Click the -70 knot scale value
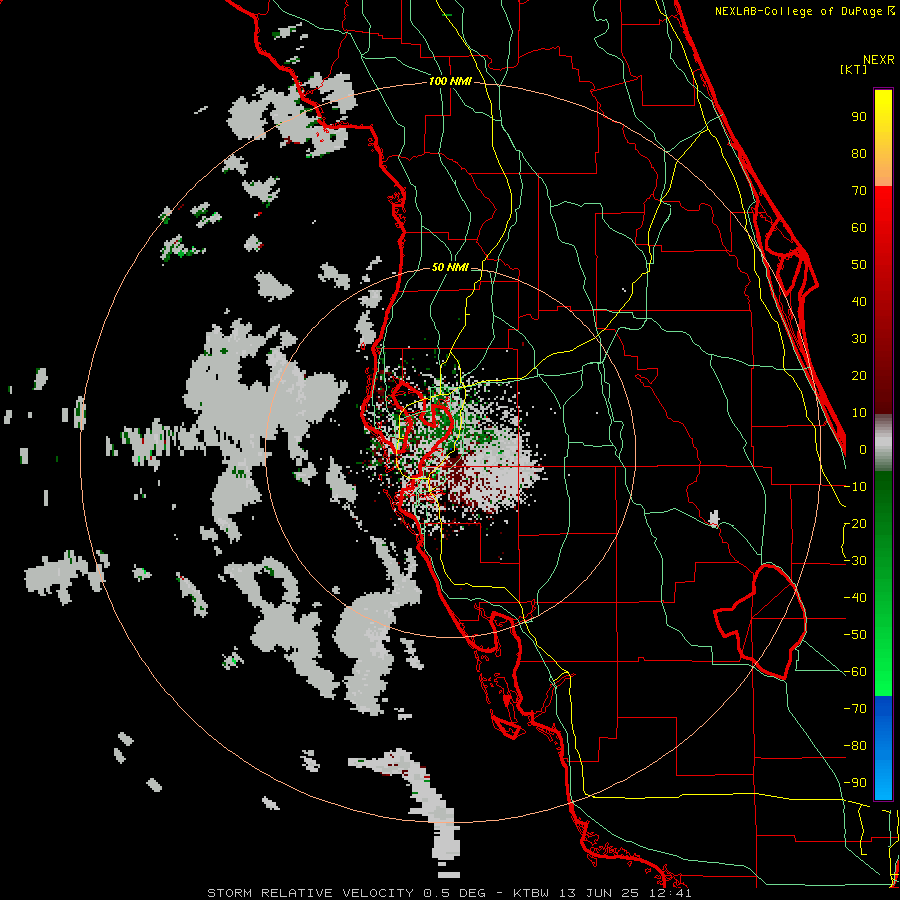Viewport: 900px width, 900px height. [x=855, y=709]
